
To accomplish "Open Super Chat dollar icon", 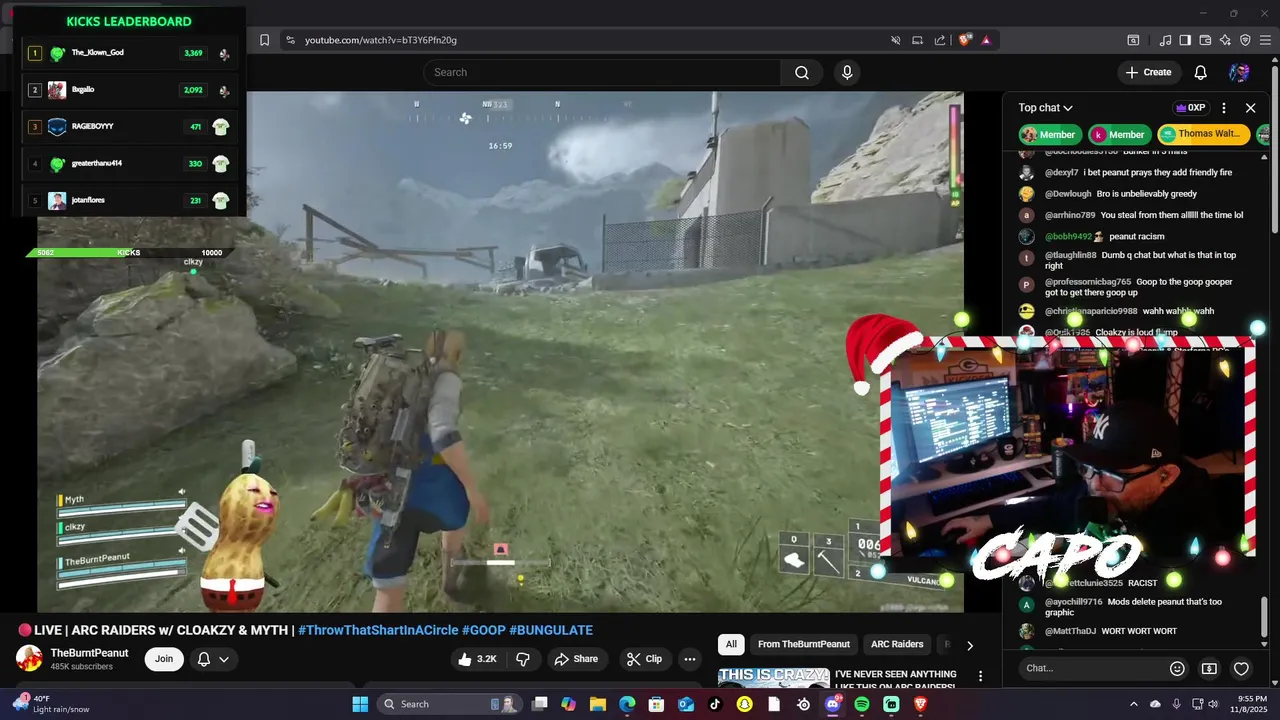I will coord(1209,668).
